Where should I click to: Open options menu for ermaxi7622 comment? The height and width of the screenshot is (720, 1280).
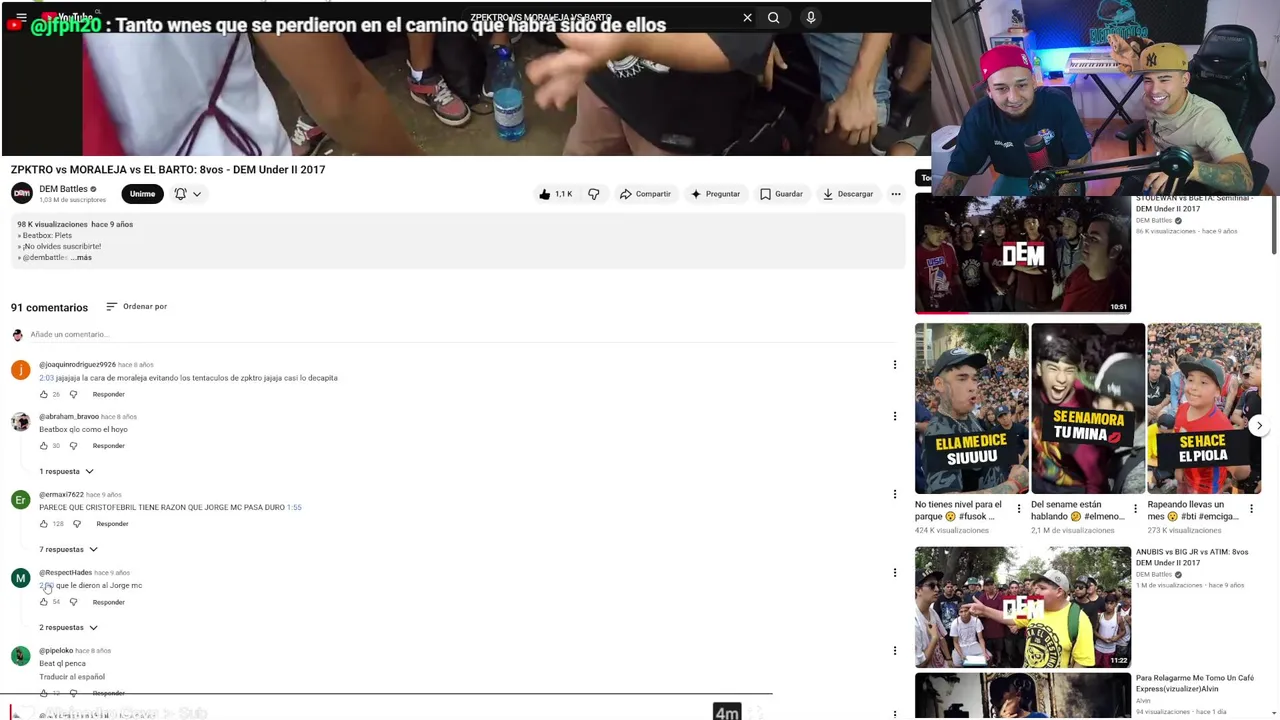[895, 494]
